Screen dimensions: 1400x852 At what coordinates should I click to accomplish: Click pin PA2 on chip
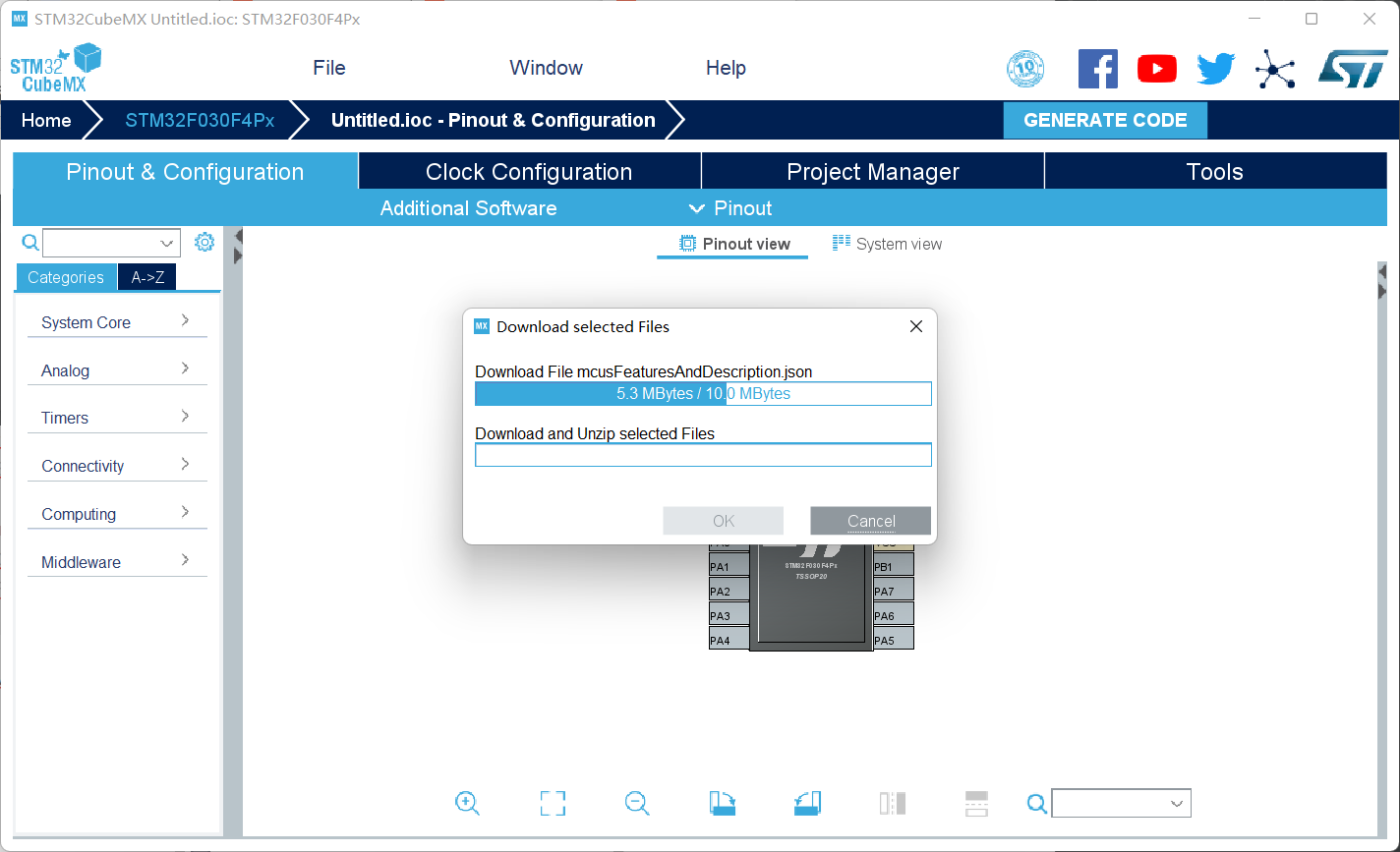click(729, 591)
